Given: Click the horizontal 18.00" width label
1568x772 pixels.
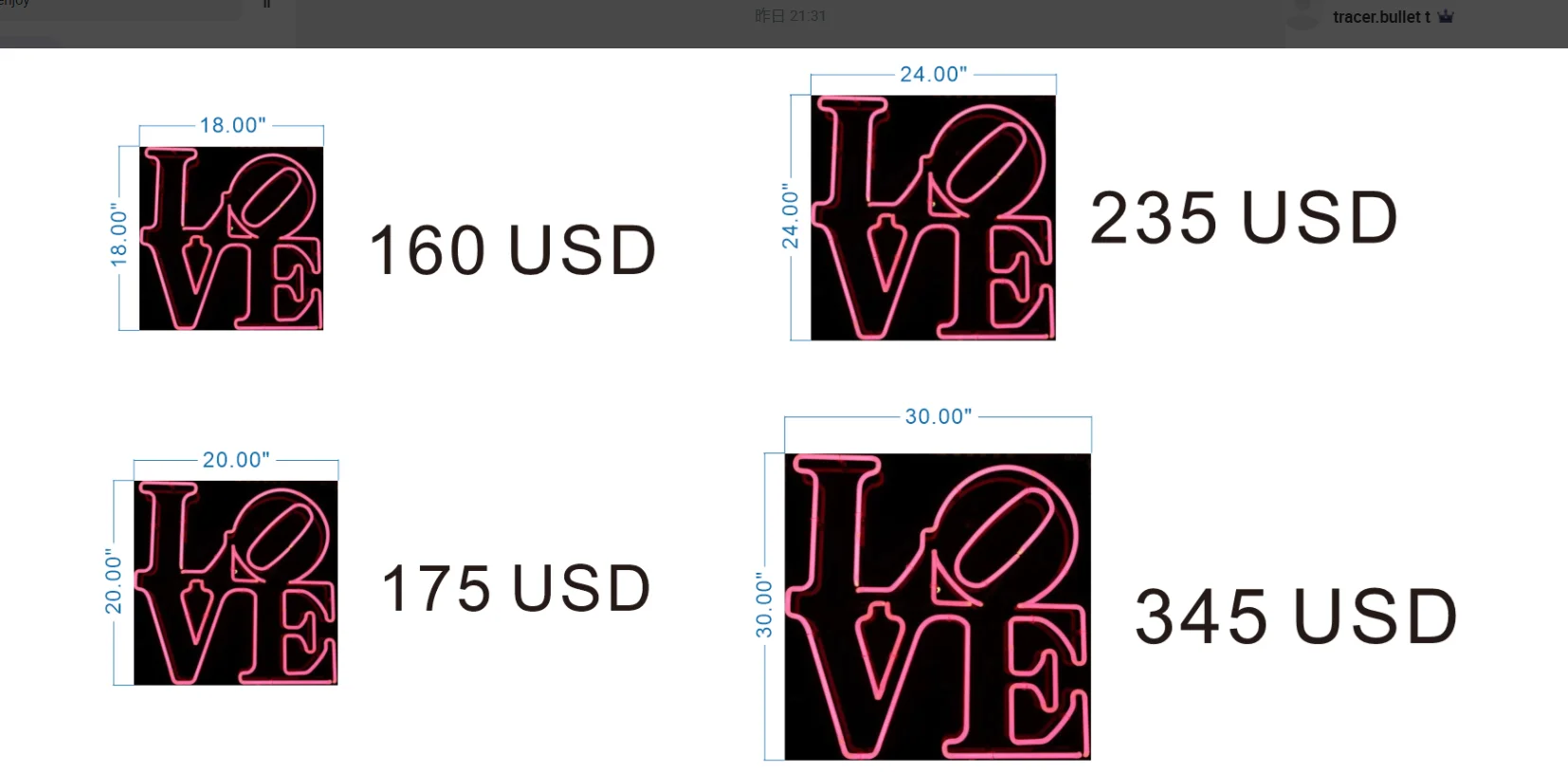Looking at the screenshot, I should point(232,125).
